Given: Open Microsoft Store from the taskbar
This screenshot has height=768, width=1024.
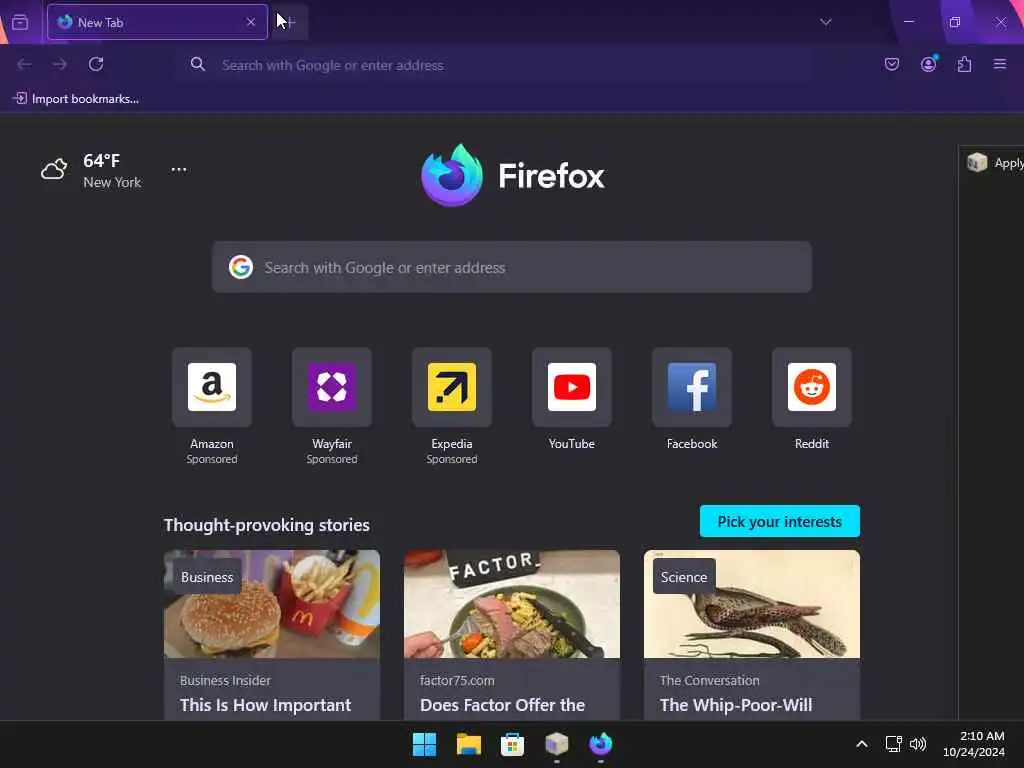Looking at the screenshot, I should (512, 744).
